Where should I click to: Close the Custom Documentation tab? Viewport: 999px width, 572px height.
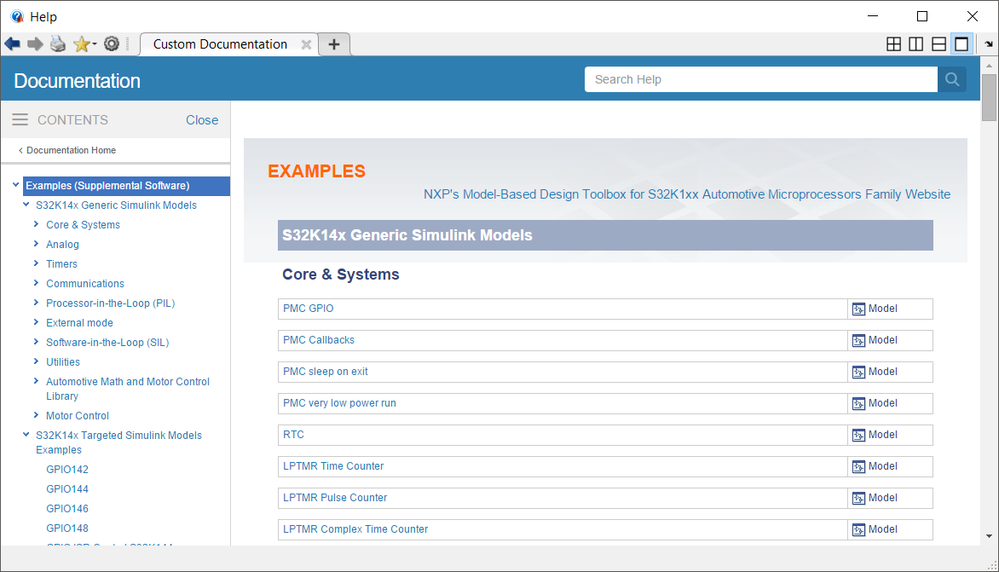(x=306, y=45)
